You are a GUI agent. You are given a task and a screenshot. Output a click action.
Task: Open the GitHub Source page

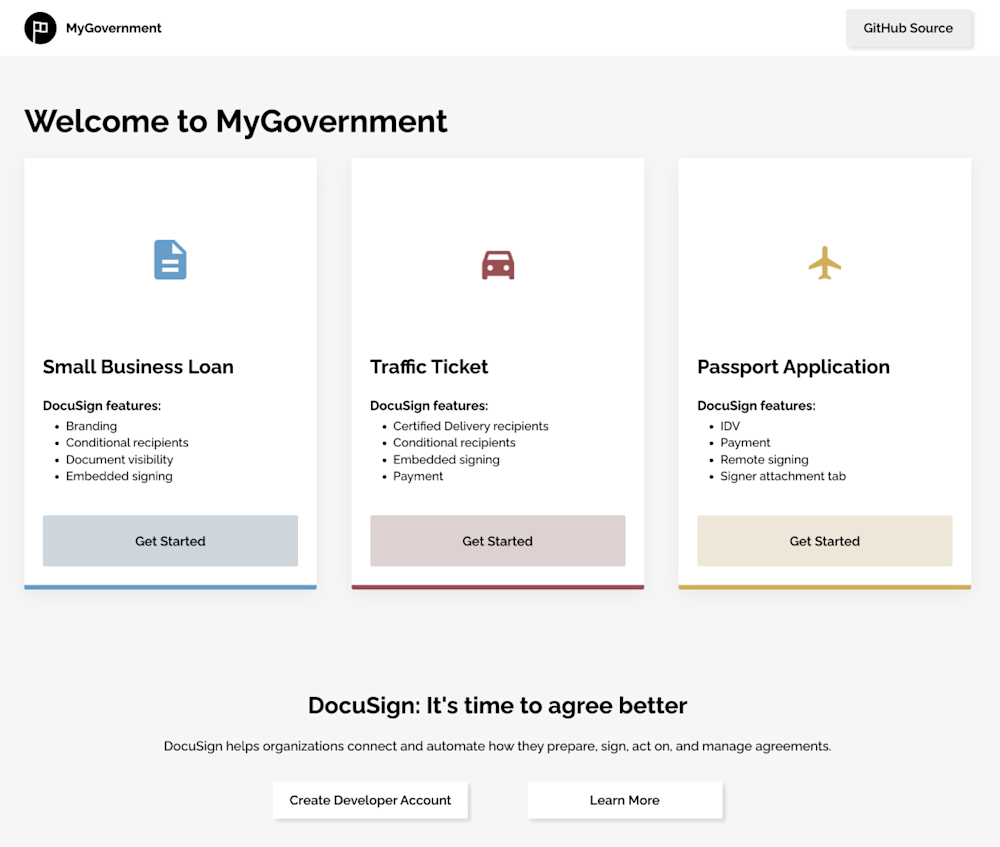click(909, 28)
